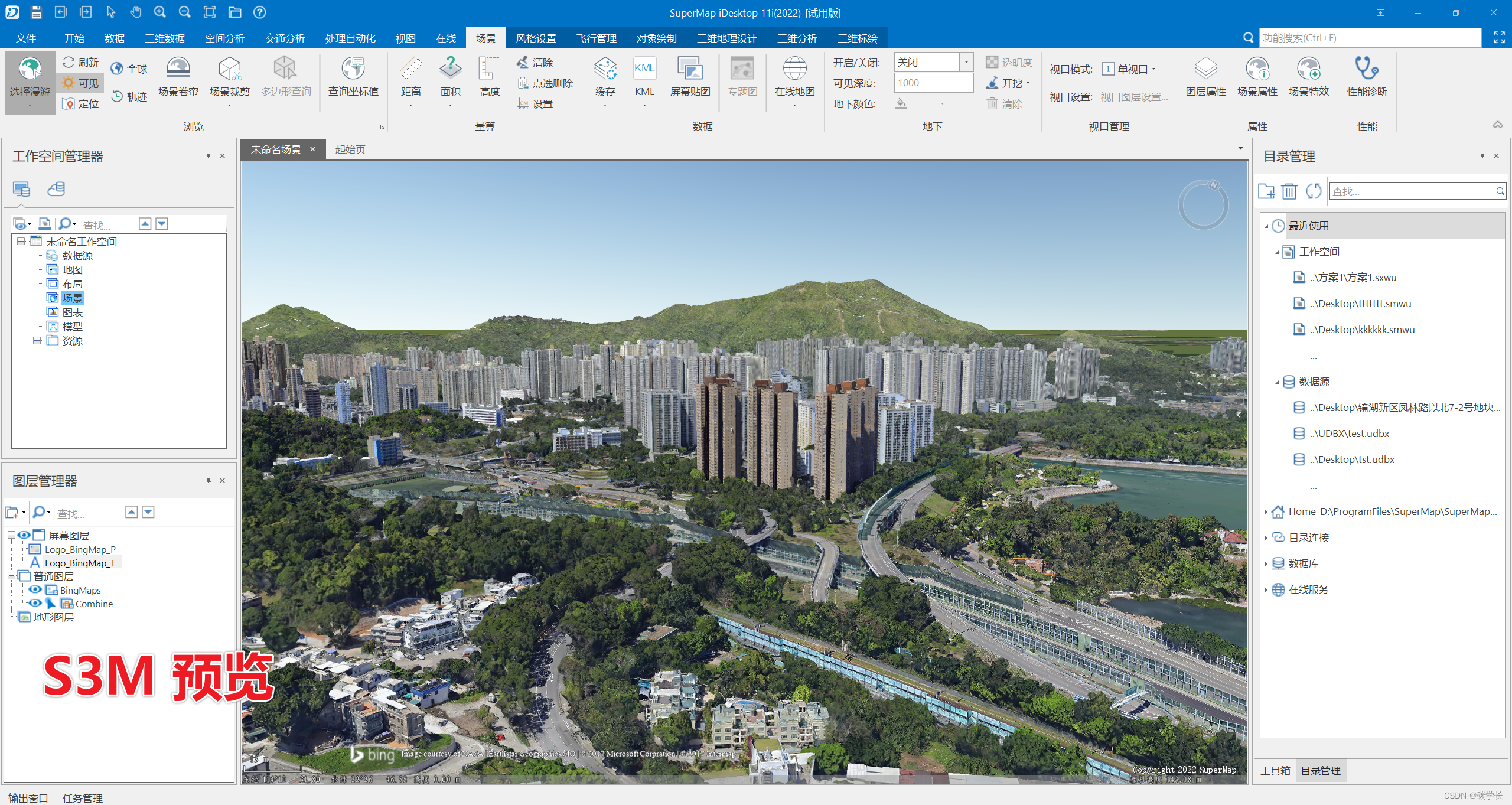Screen dimensions: 1512x805
Task: Click the KML tool icon
Action: tap(644, 68)
